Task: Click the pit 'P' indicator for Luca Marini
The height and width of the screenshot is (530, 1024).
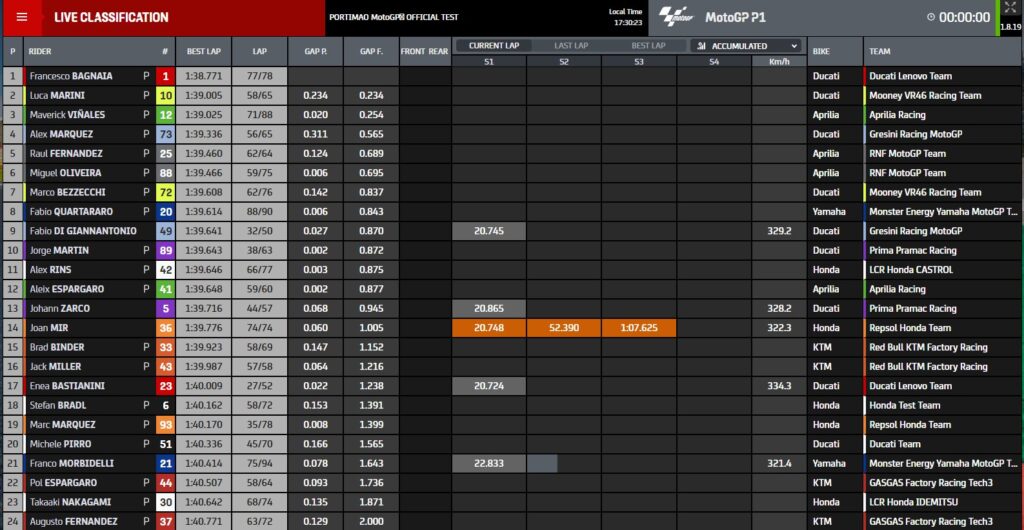Action: tap(146, 95)
